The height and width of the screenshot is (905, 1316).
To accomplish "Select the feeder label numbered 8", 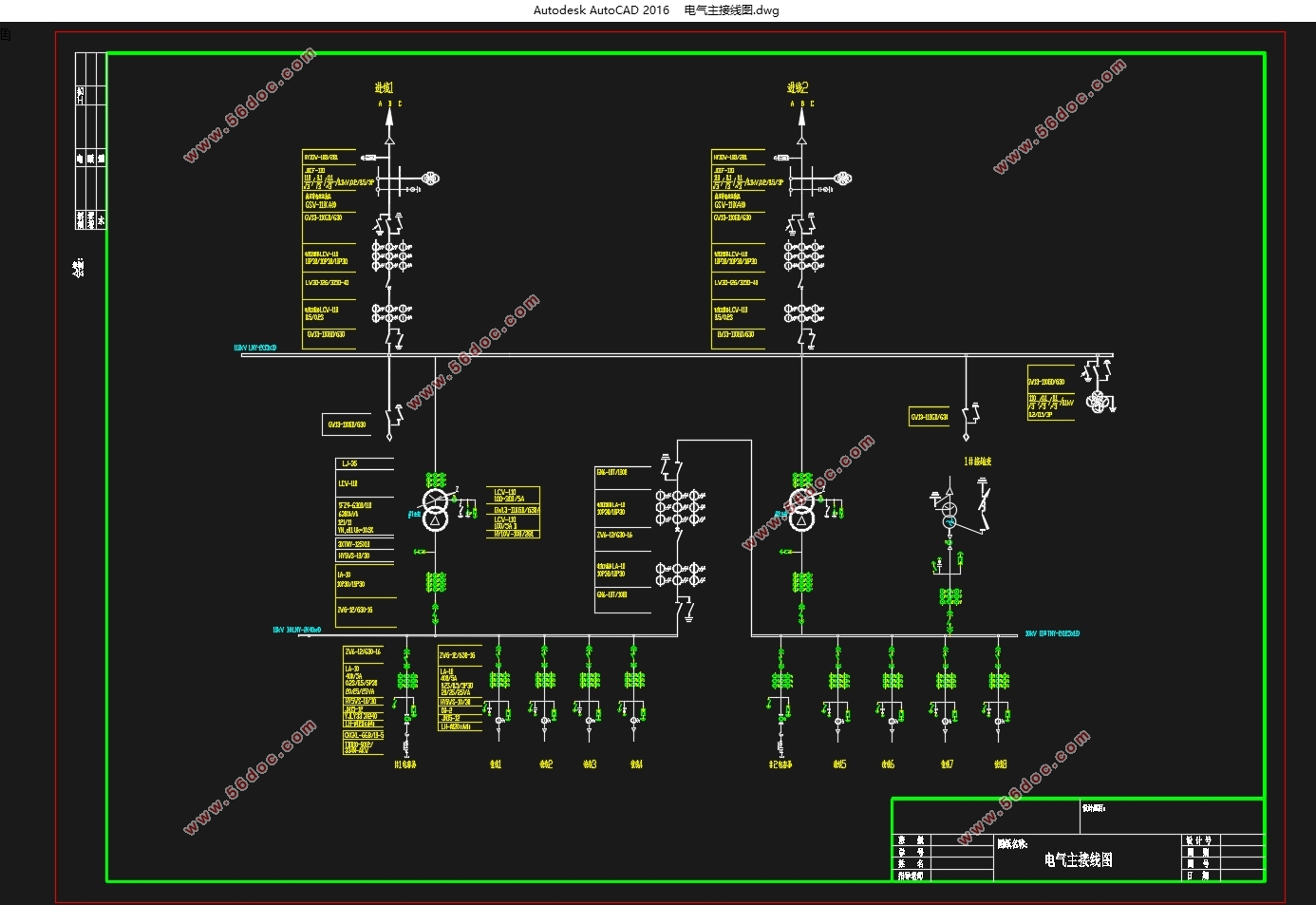I will click(x=1000, y=764).
